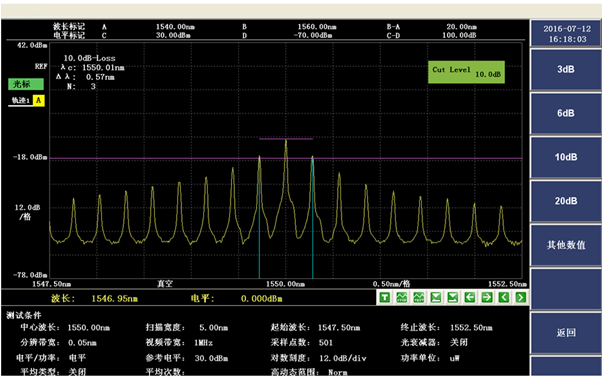
Task: Click the 10.0dB-Loss analysis label
Action: click(89, 58)
